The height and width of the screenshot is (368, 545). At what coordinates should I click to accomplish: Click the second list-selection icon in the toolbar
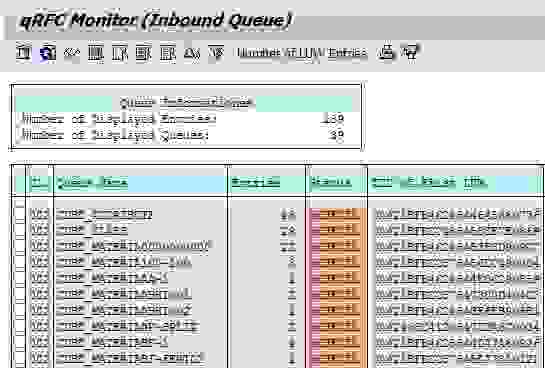coord(120,53)
